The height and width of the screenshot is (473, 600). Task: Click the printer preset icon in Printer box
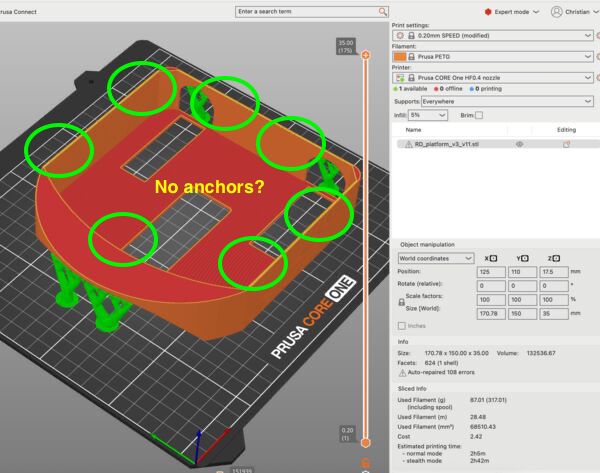point(400,78)
